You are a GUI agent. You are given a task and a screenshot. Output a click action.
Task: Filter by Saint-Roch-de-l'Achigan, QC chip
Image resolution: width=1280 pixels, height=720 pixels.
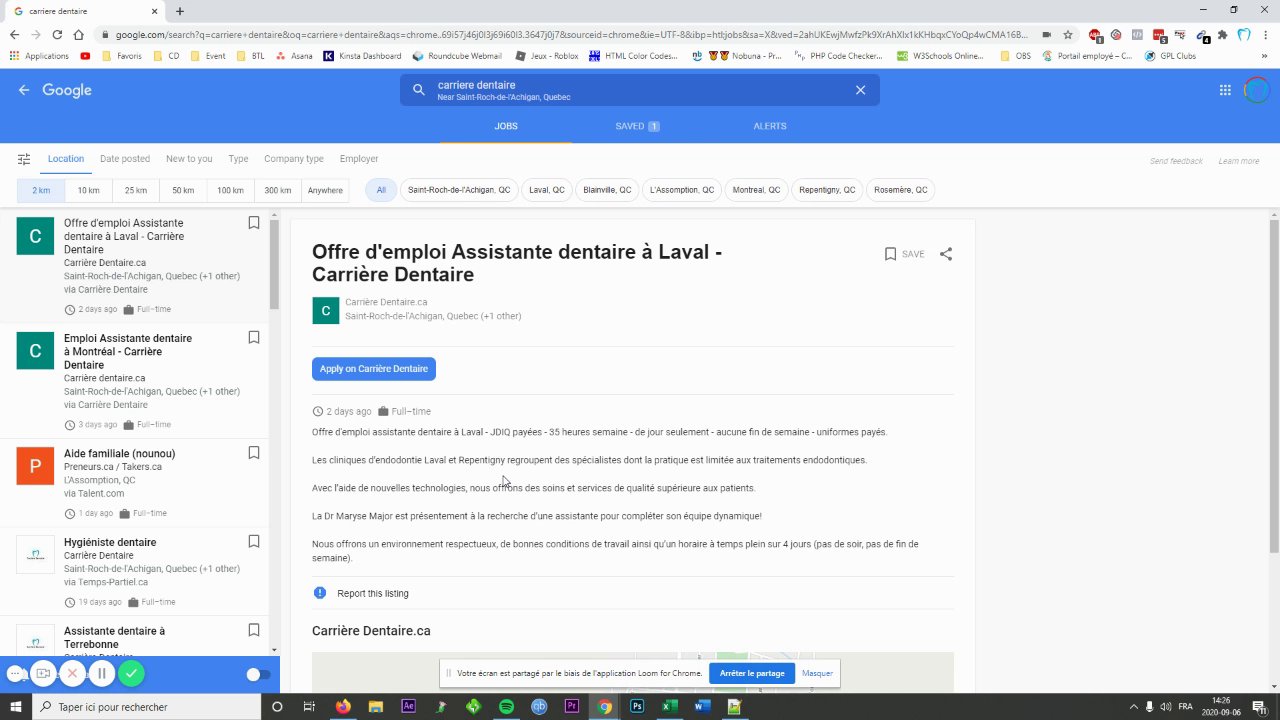click(459, 190)
